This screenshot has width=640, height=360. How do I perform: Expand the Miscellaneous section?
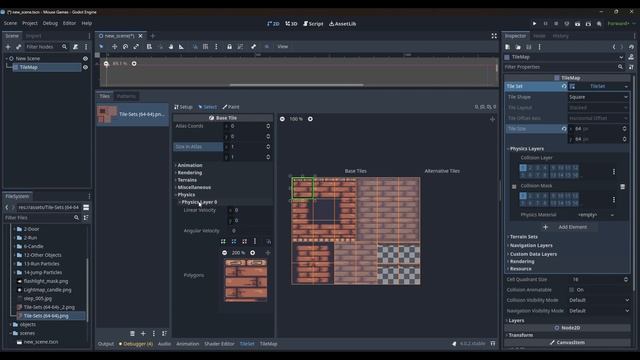click(194, 187)
